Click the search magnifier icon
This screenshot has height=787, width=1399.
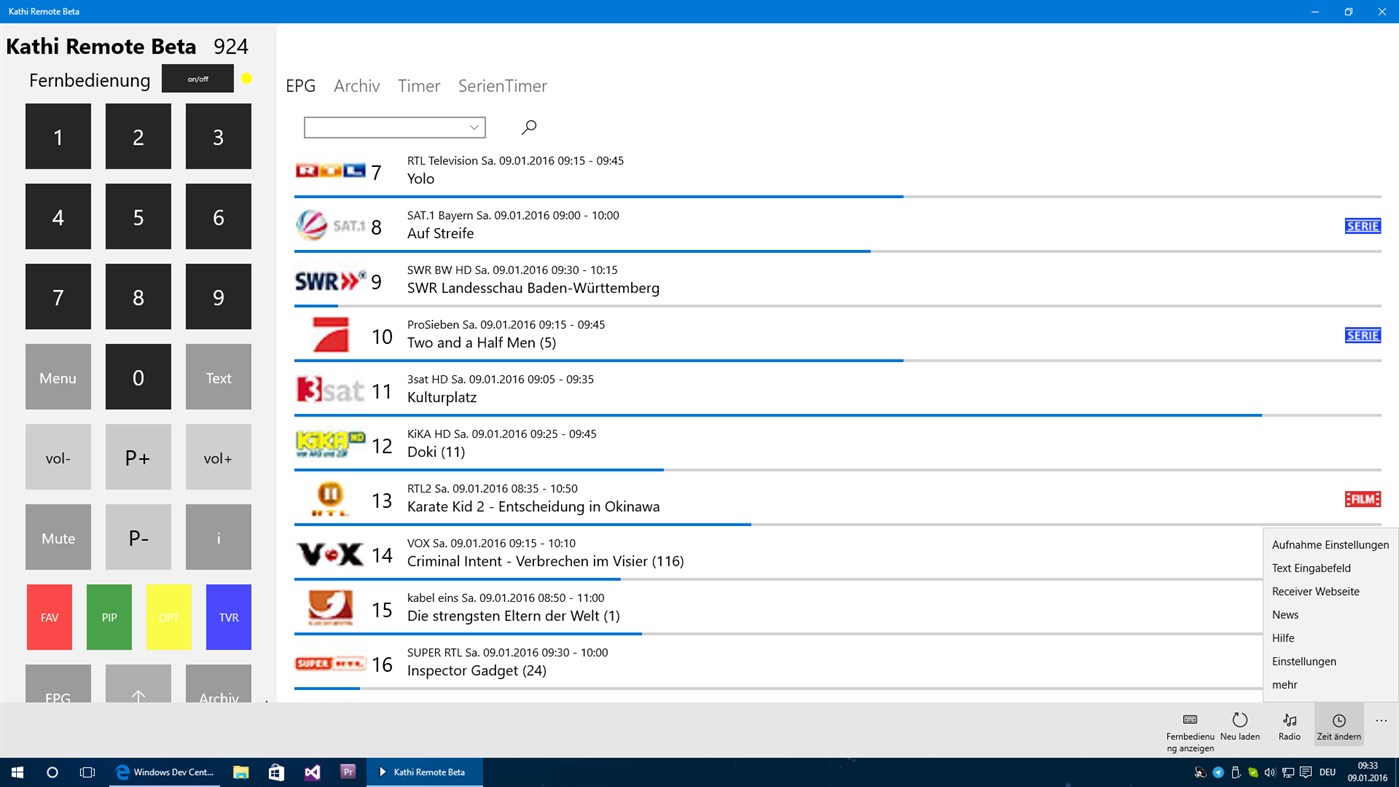529,127
